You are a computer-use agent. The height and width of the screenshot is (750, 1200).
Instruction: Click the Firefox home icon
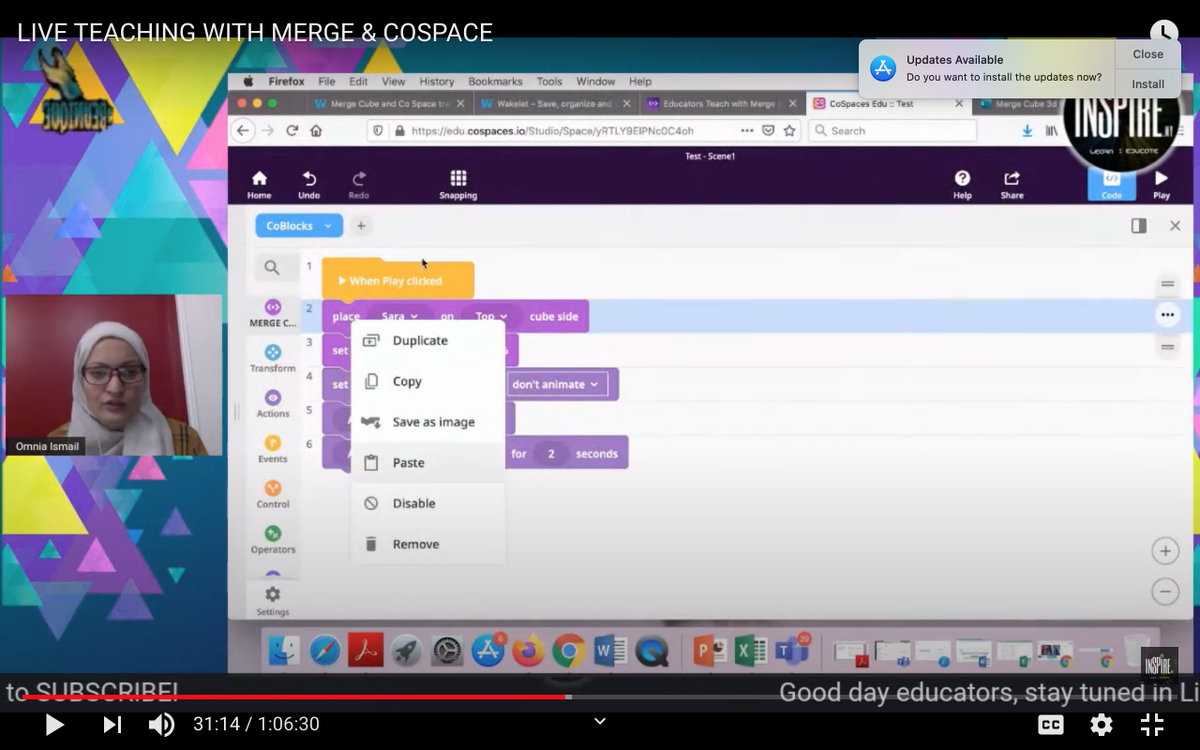click(316, 130)
